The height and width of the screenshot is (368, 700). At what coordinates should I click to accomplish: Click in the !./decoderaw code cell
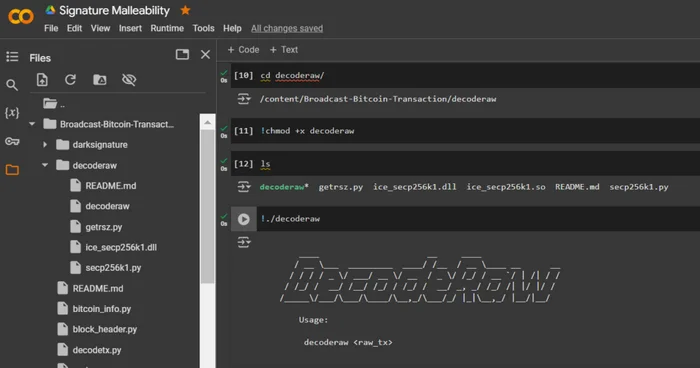tap(478, 219)
